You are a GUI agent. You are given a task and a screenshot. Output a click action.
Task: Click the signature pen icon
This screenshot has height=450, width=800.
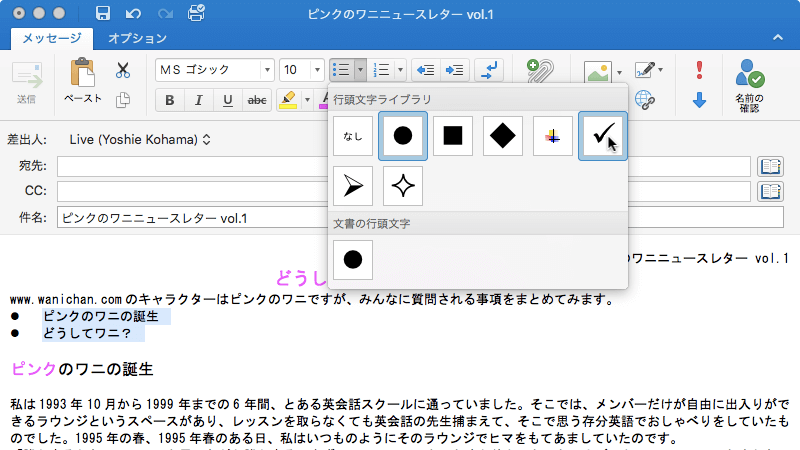[644, 70]
